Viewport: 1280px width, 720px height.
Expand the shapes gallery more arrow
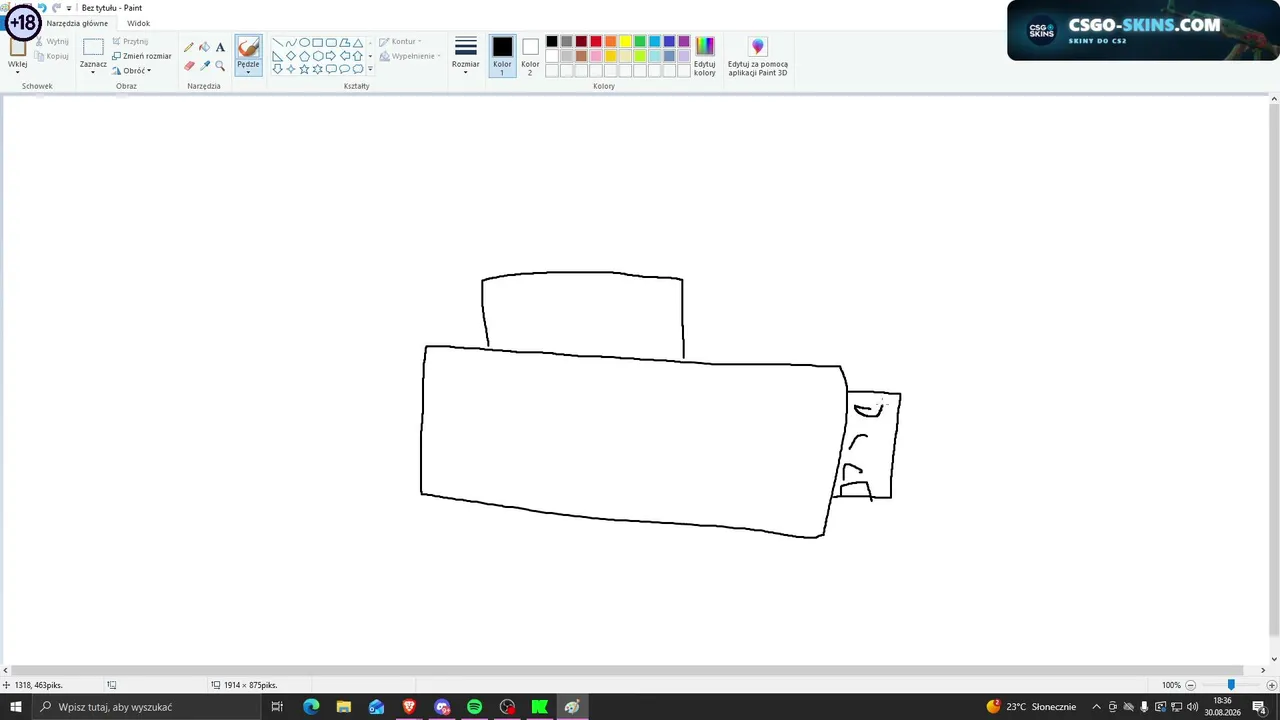coord(370,69)
